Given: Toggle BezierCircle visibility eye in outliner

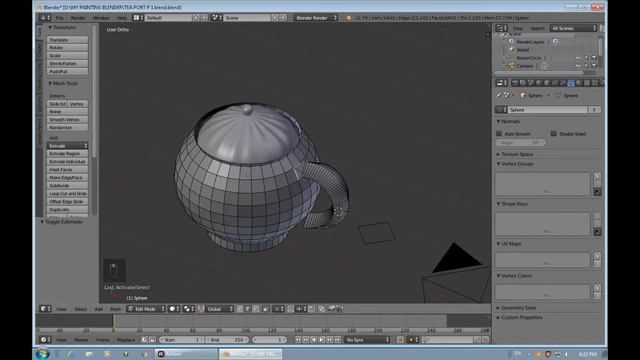Looking at the screenshot, I should pos(578,58).
